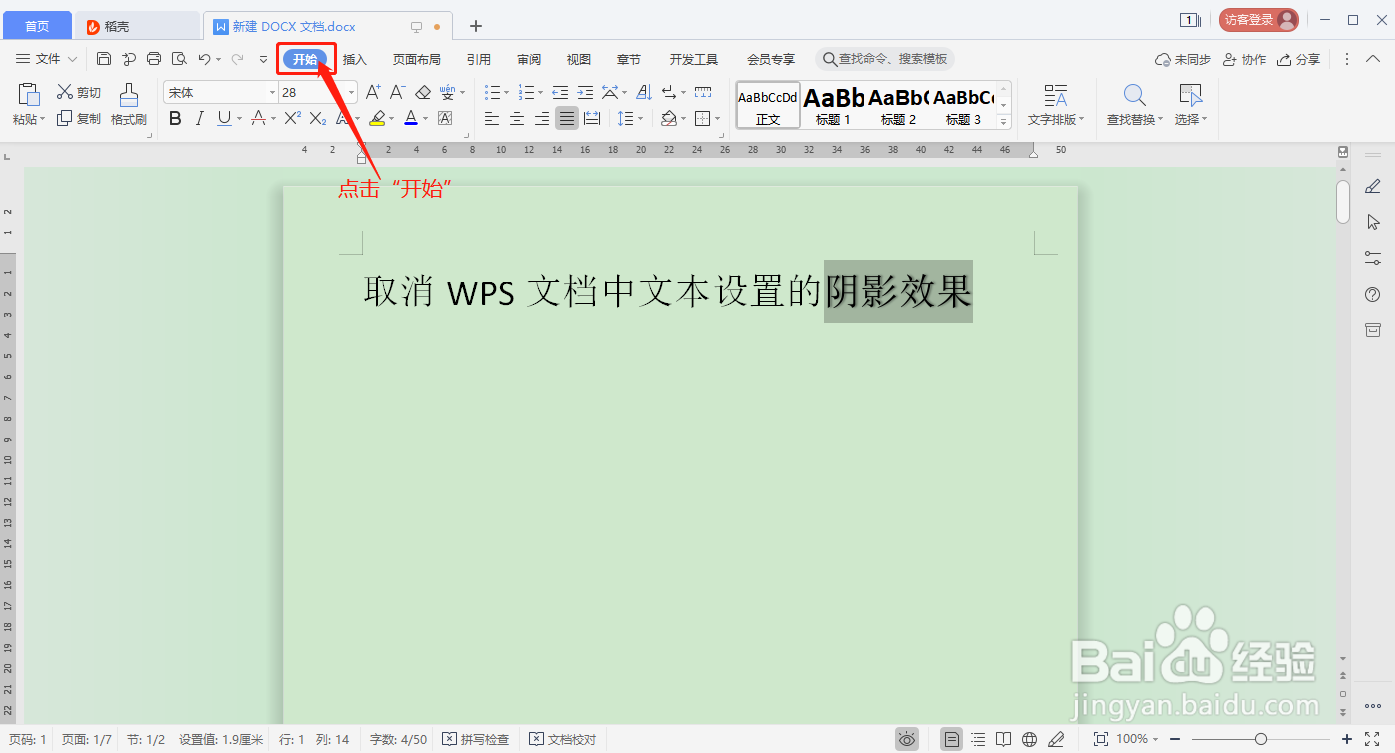1395x753 pixels.
Task: Click the pen icon in right sidebar
Action: pyautogui.click(x=1373, y=186)
